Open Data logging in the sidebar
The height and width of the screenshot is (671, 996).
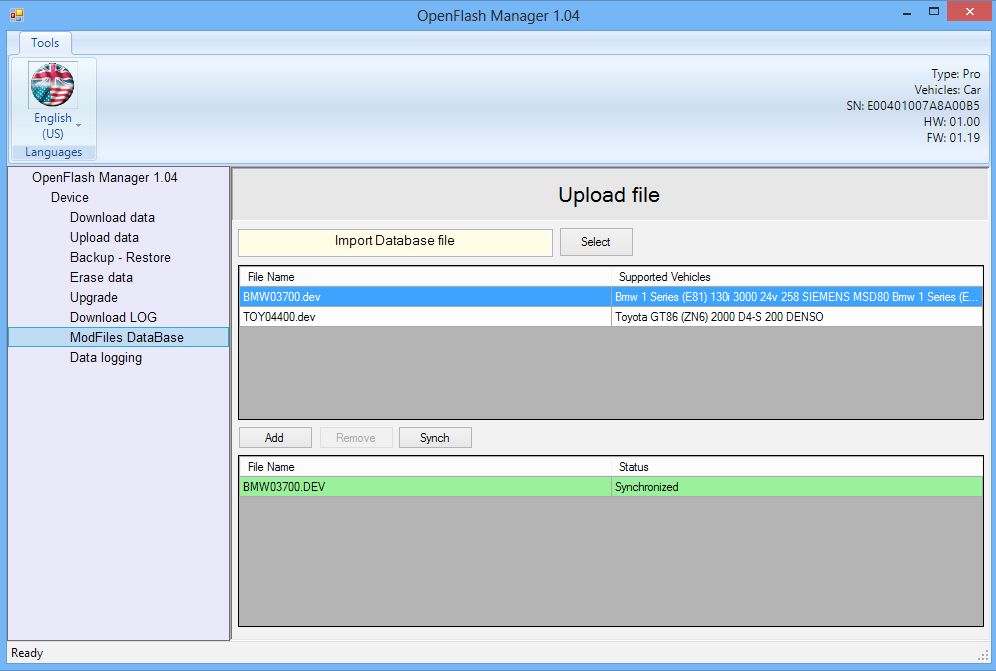pyautogui.click(x=105, y=358)
